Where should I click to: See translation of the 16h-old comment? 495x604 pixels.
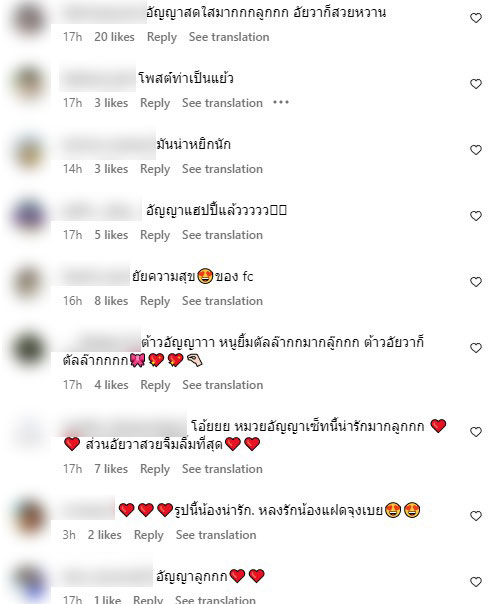(x=222, y=301)
